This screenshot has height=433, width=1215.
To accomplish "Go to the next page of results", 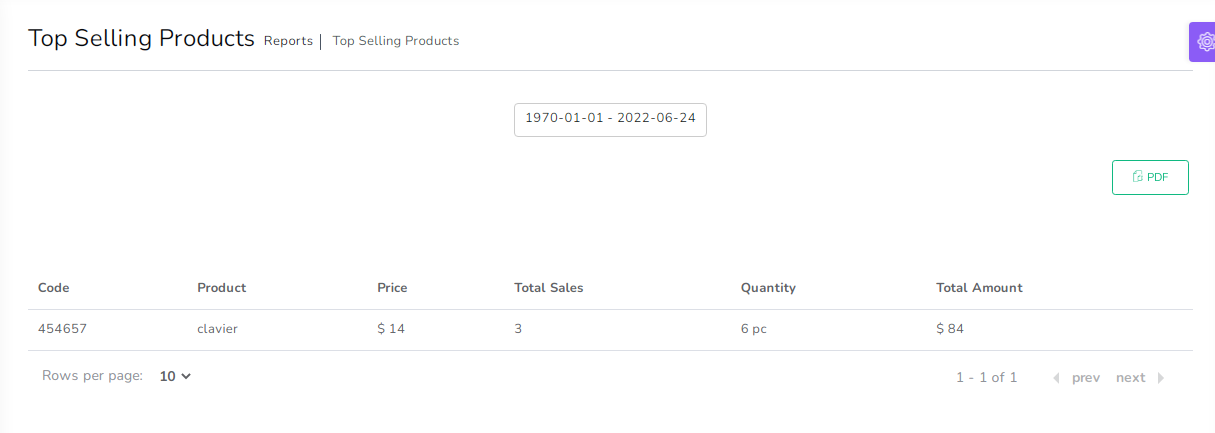I will click(1139, 378).
